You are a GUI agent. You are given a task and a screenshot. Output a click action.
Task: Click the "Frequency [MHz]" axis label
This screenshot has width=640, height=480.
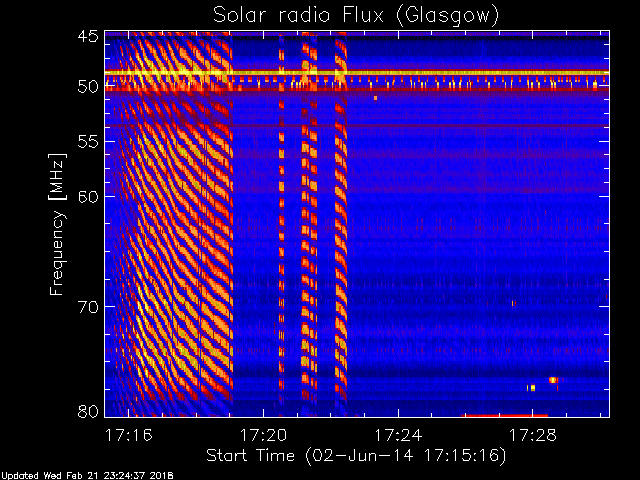coord(57,224)
